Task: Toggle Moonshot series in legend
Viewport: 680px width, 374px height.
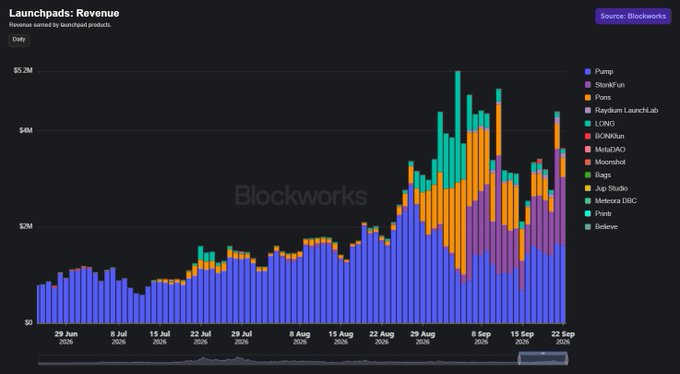Action: tap(605, 162)
